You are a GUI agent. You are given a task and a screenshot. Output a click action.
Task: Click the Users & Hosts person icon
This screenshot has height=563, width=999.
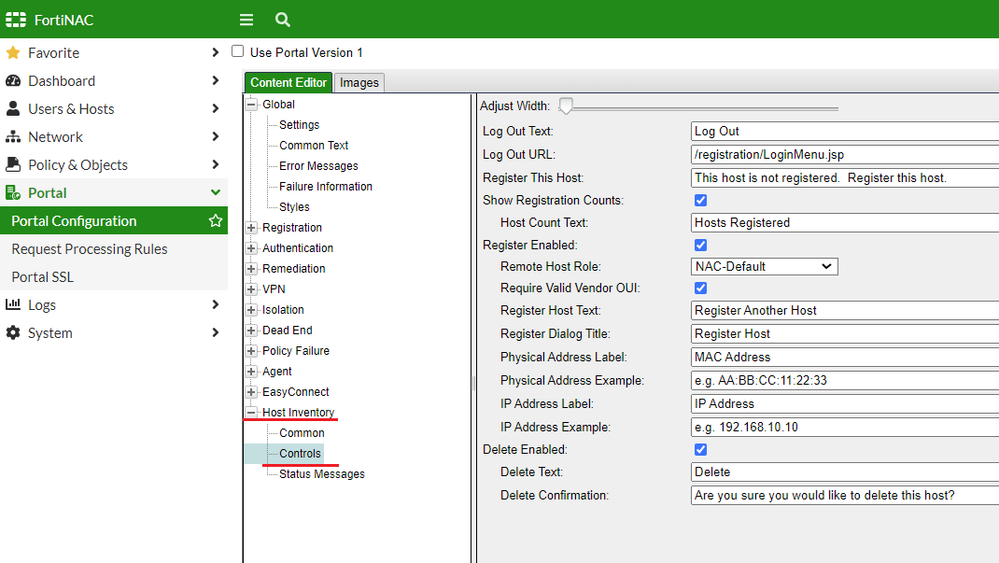point(13,109)
